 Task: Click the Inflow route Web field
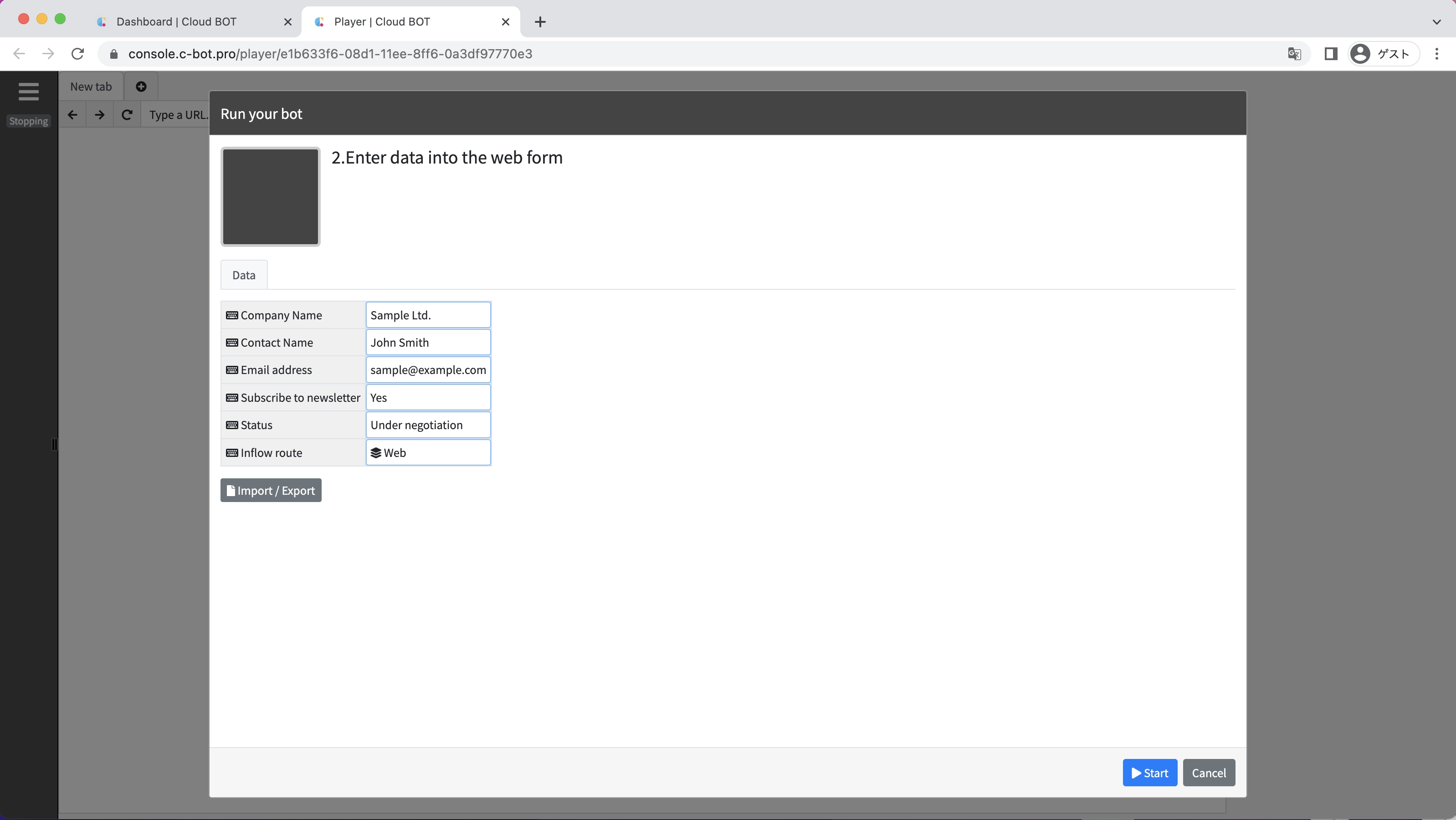click(428, 453)
